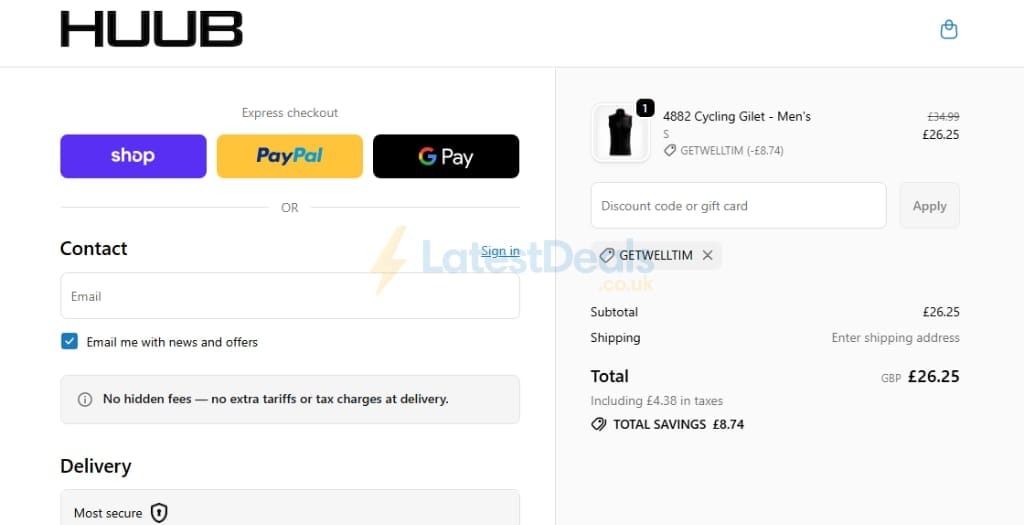Click Enter shipping address text

[895, 338]
